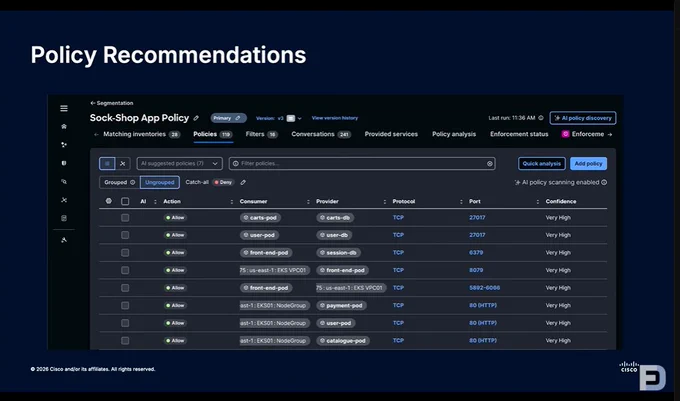
Task: Open the table settings gear icon
Action: tap(108, 201)
